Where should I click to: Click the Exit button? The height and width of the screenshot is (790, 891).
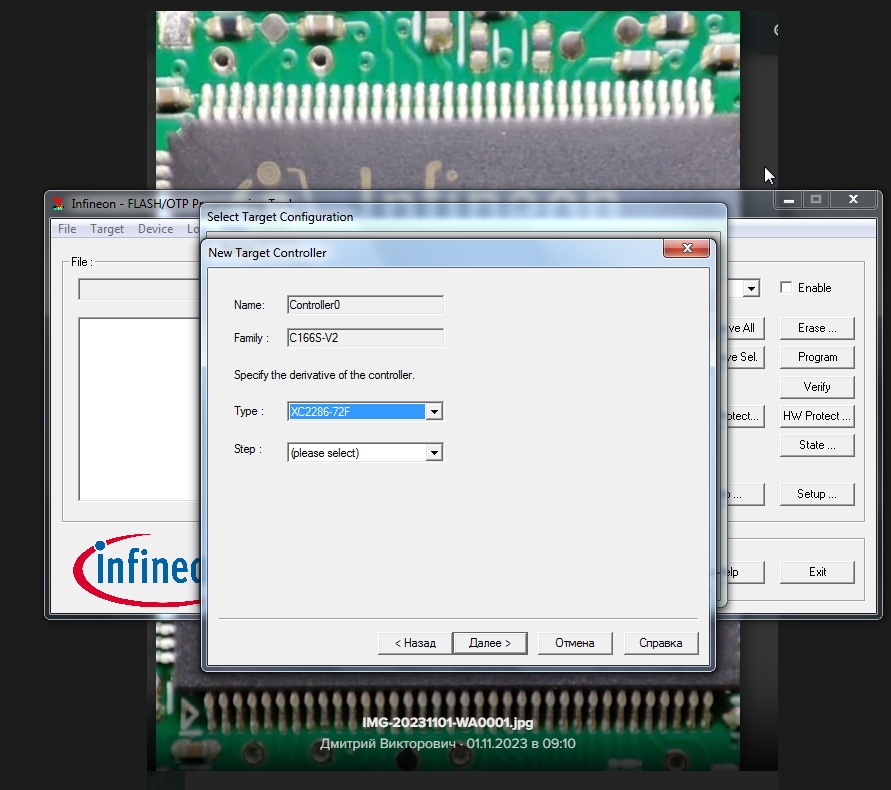(817, 572)
